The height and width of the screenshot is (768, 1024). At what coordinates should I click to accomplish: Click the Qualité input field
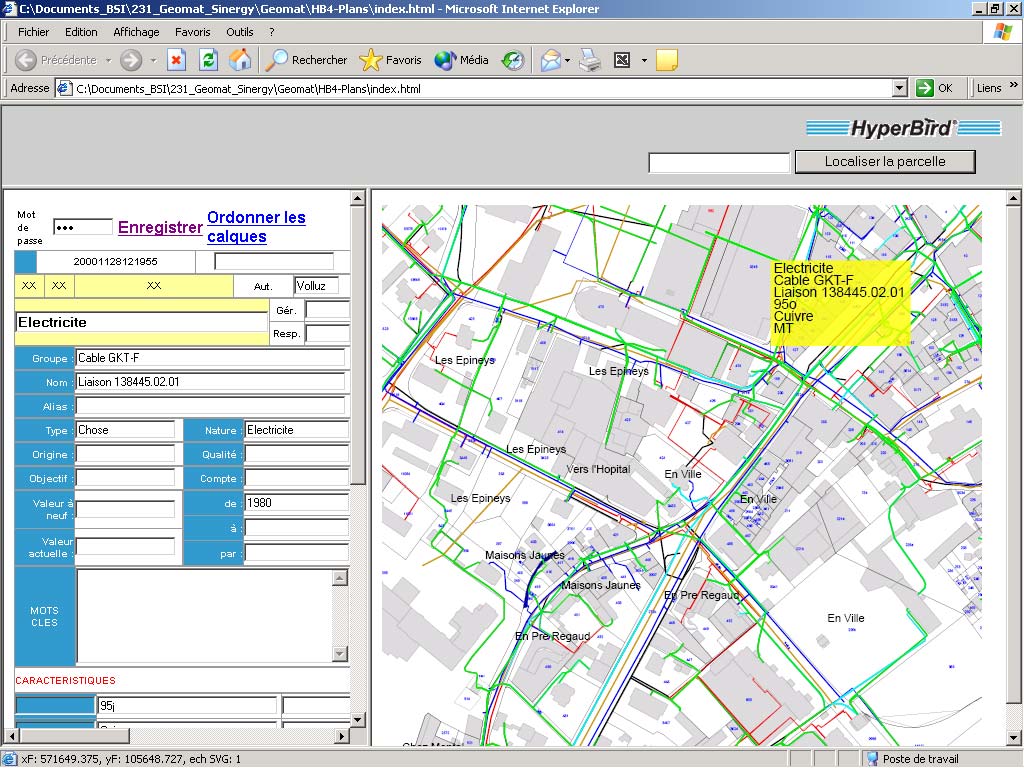click(296, 455)
